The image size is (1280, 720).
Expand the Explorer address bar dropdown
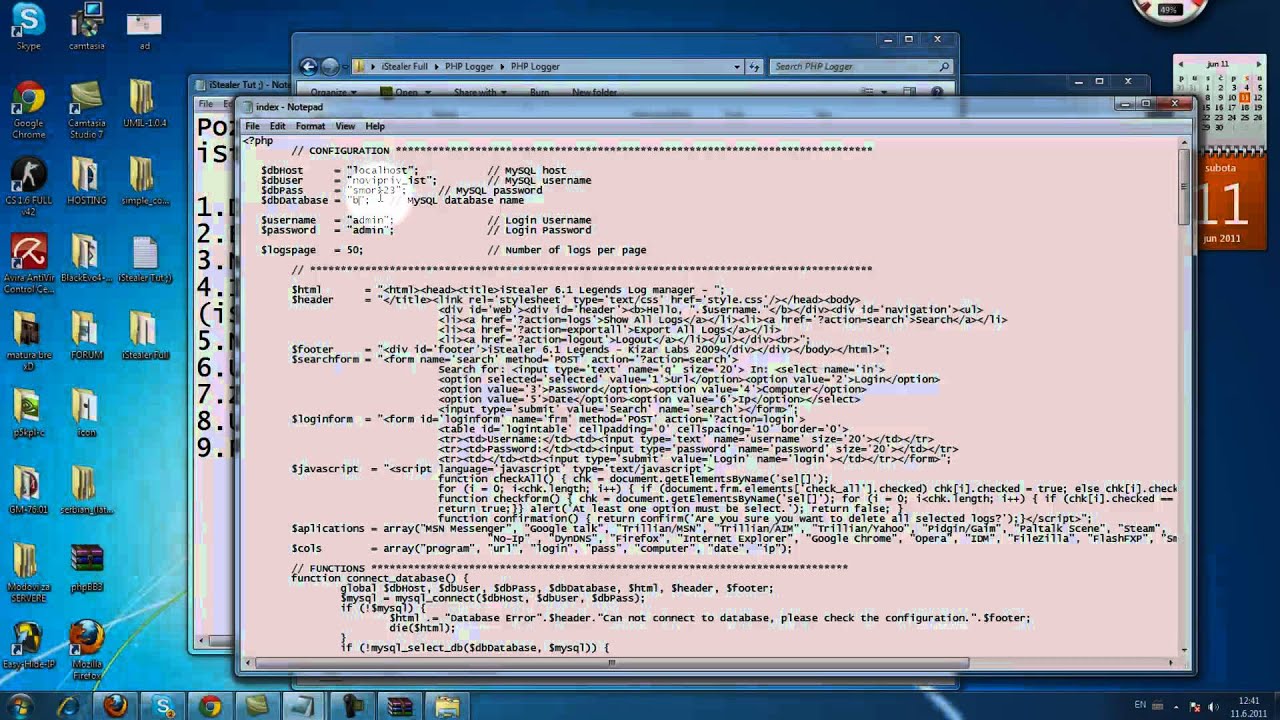(738, 67)
